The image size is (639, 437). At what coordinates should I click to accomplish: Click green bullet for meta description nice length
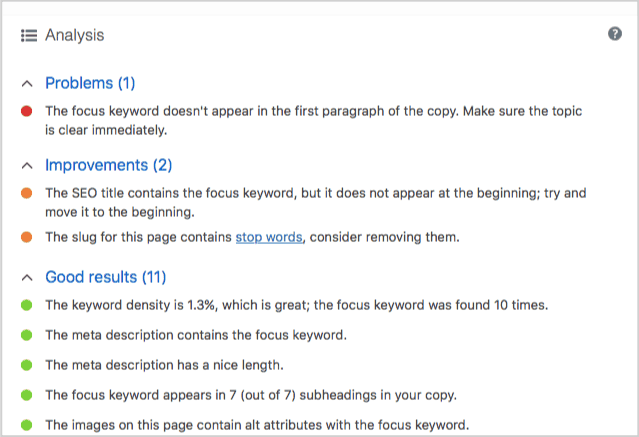(26, 364)
